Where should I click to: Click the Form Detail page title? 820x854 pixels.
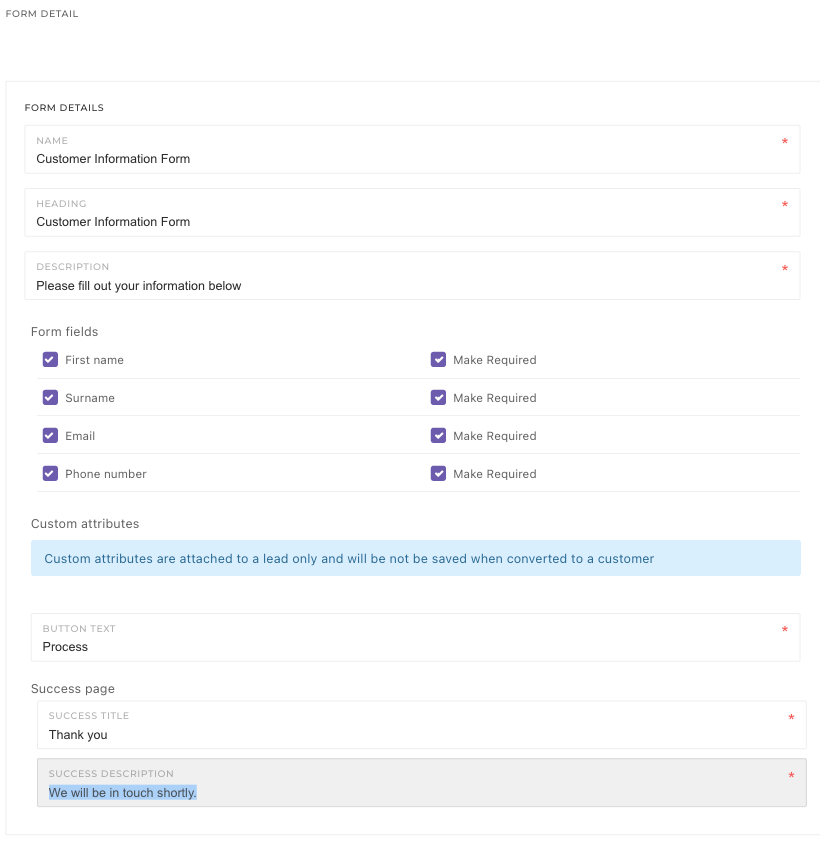[x=42, y=14]
